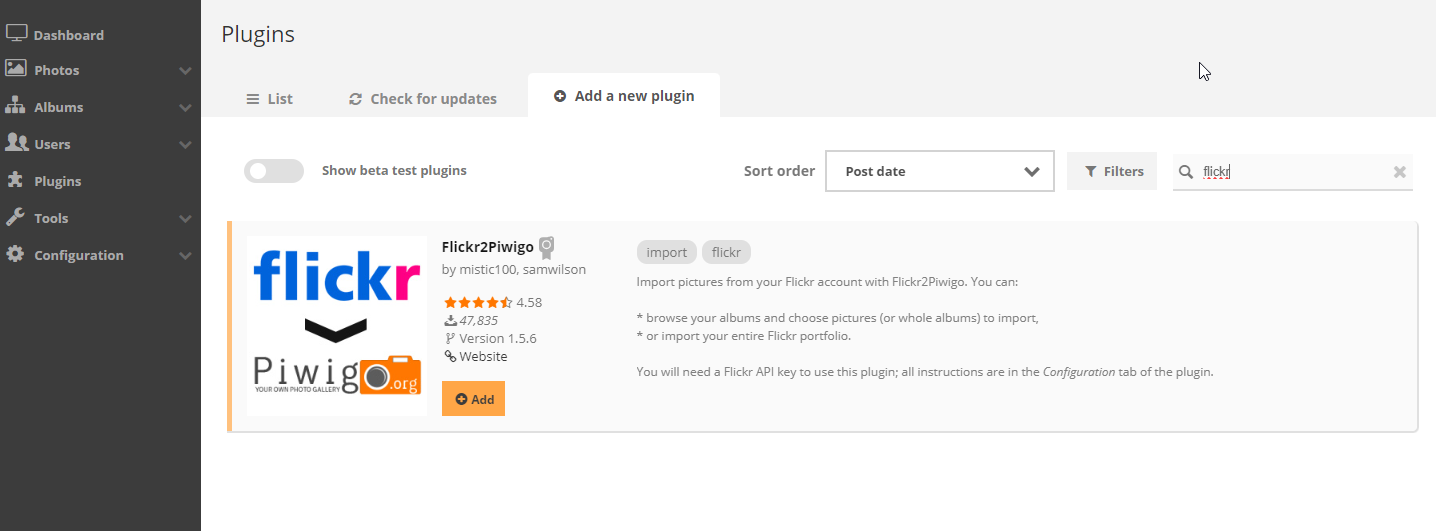Add the Flickr2Piwigo plugin
The width and height of the screenshot is (1436, 531).
(473, 398)
